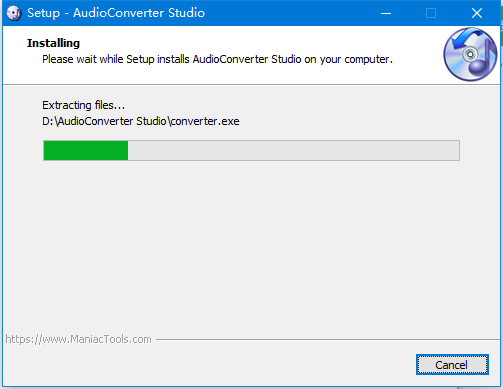The width and height of the screenshot is (503, 389).
Task: Click the greyed-out maximize button
Action: (x=431, y=13)
